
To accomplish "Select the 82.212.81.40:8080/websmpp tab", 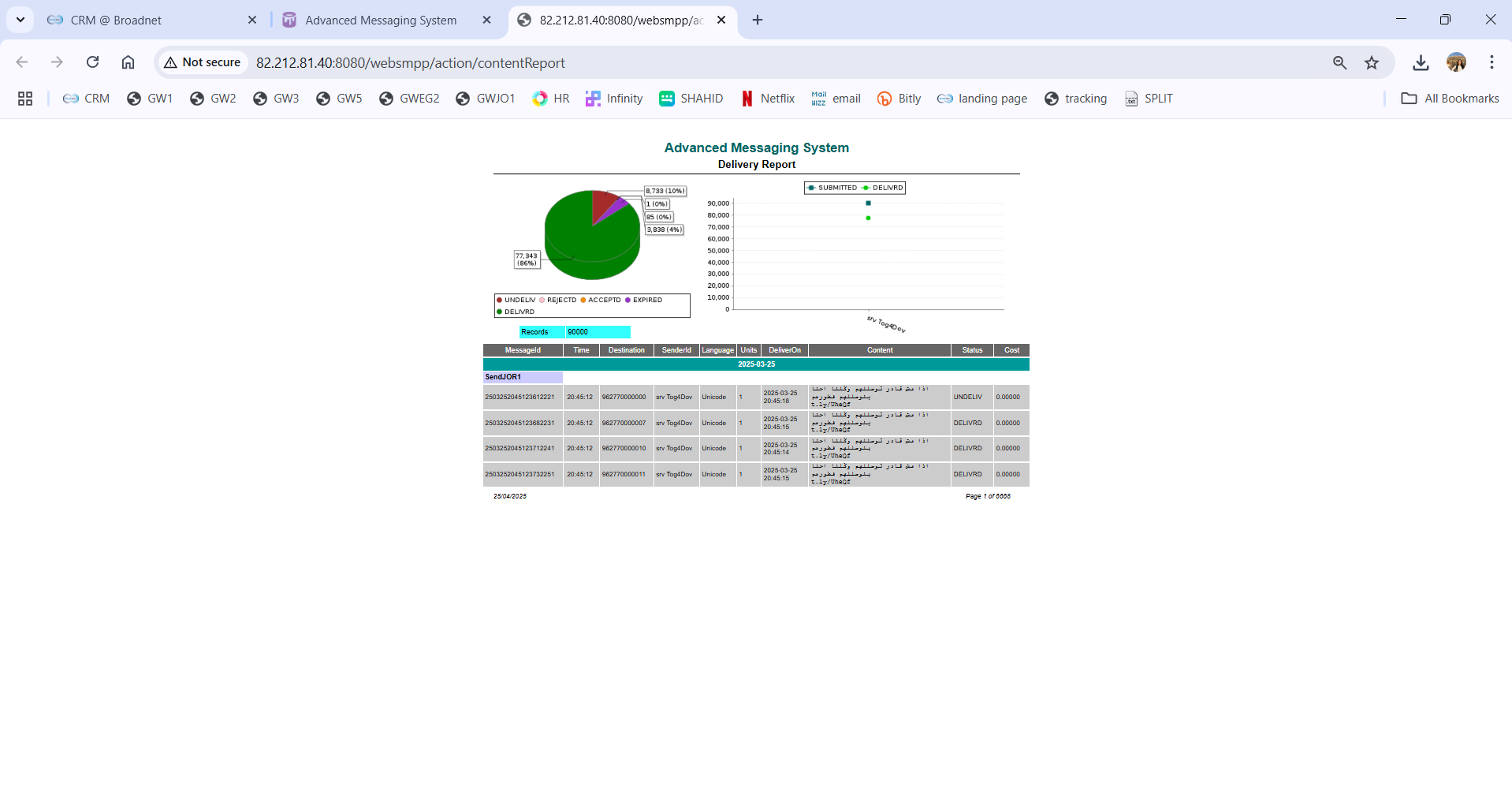I will coord(621,20).
